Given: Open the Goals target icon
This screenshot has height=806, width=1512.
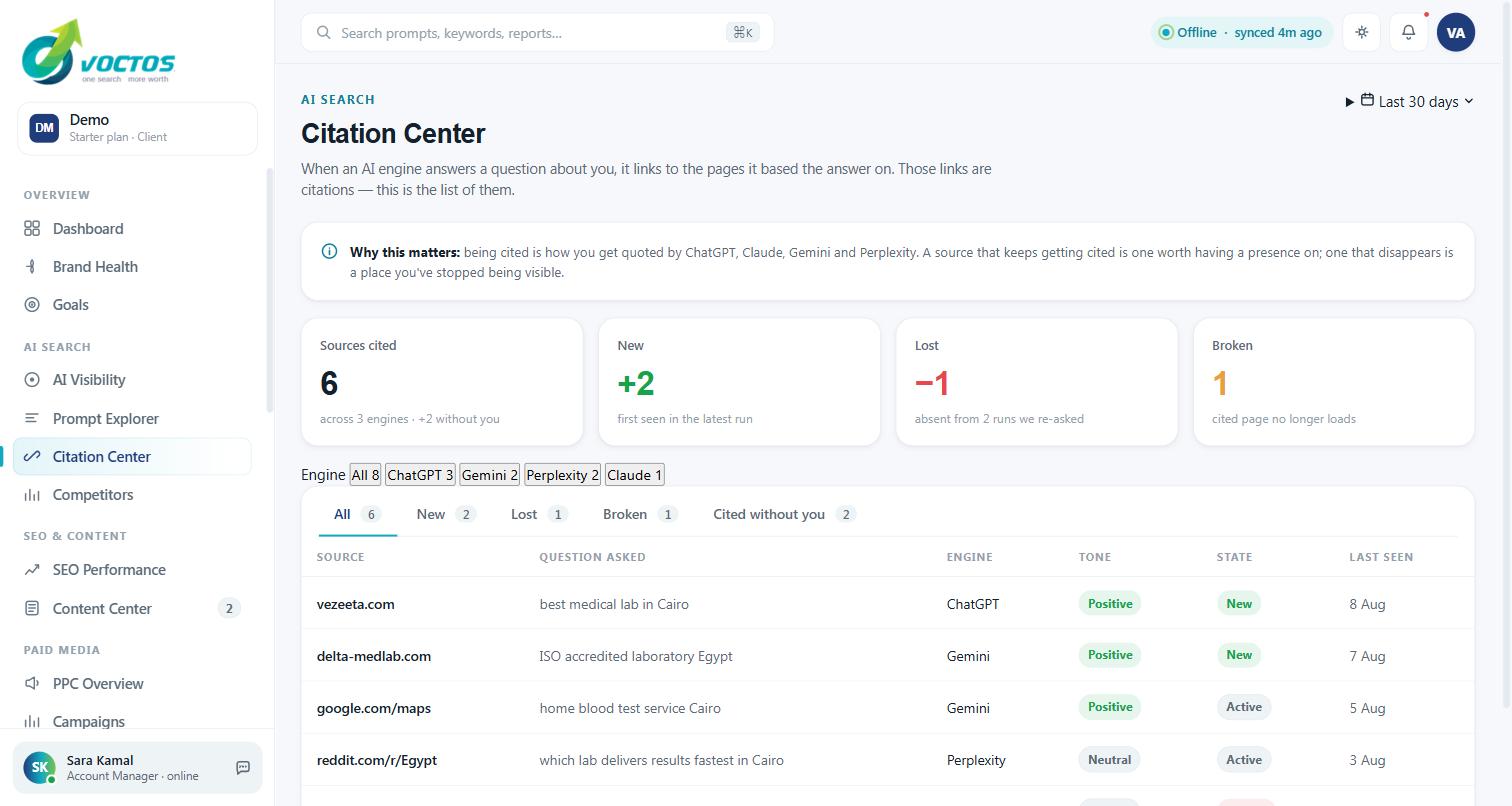Looking at the screenshot, I should click(x=32, y=305).
